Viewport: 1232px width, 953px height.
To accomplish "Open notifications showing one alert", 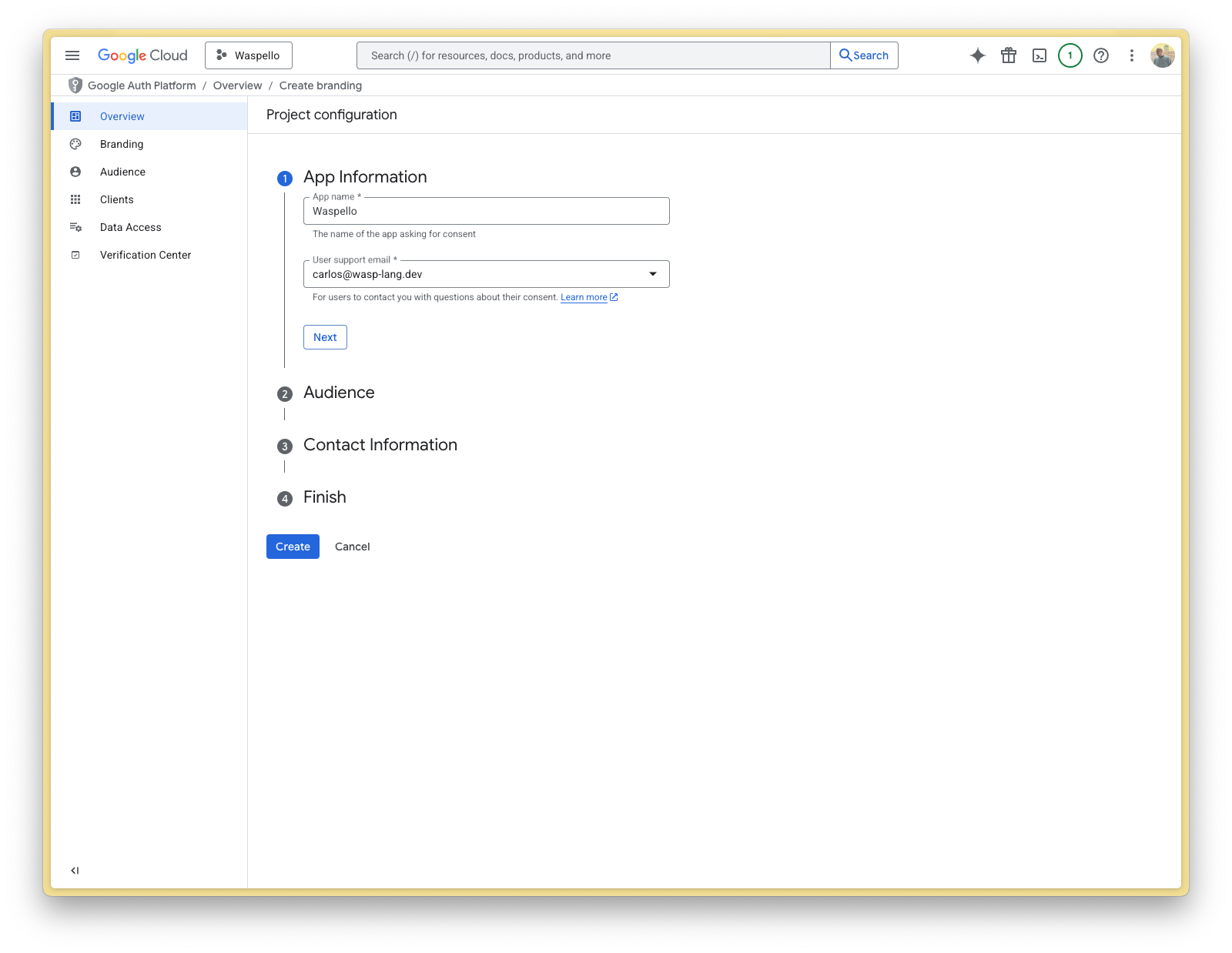I will click(x=1070, y=55).
